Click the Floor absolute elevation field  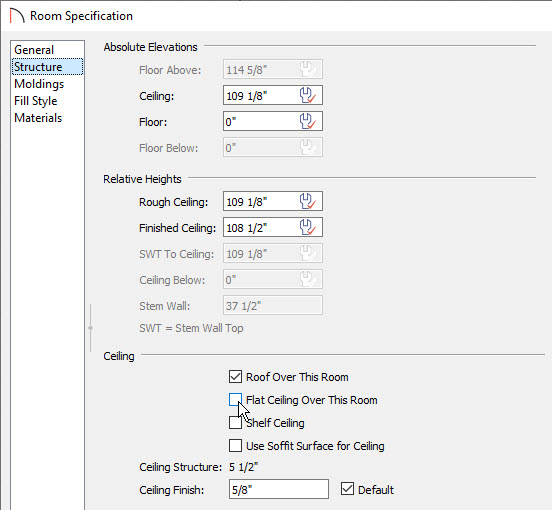273,121
